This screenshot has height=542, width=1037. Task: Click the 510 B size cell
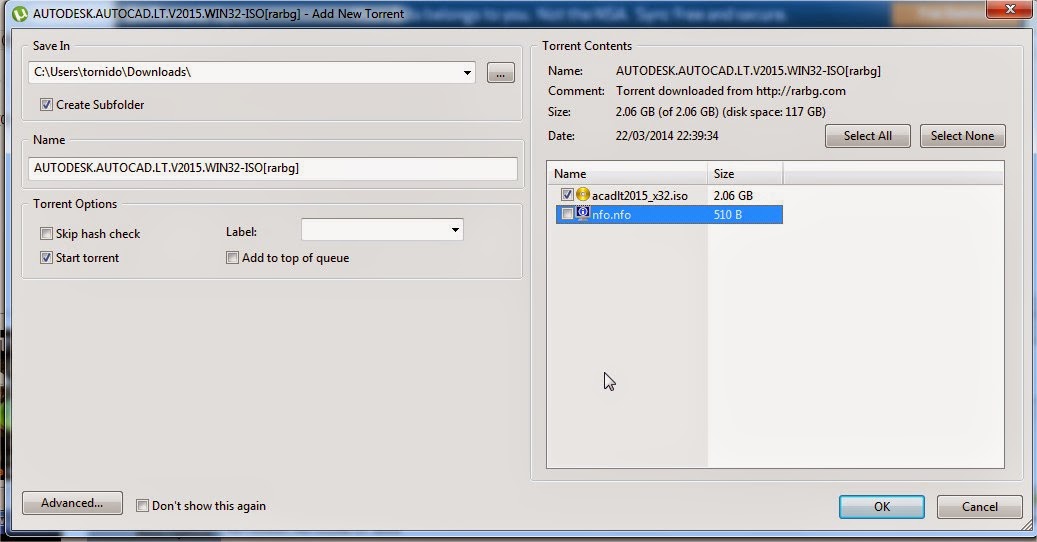click(727, 215)
